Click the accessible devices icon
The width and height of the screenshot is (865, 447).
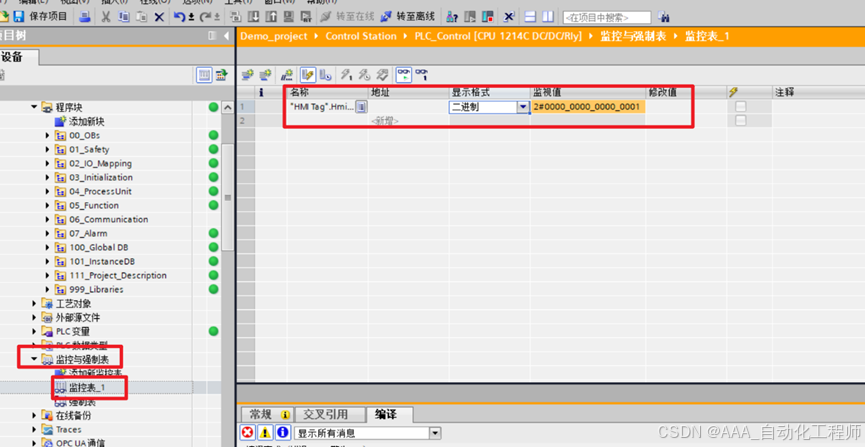[x=452, y=17]
